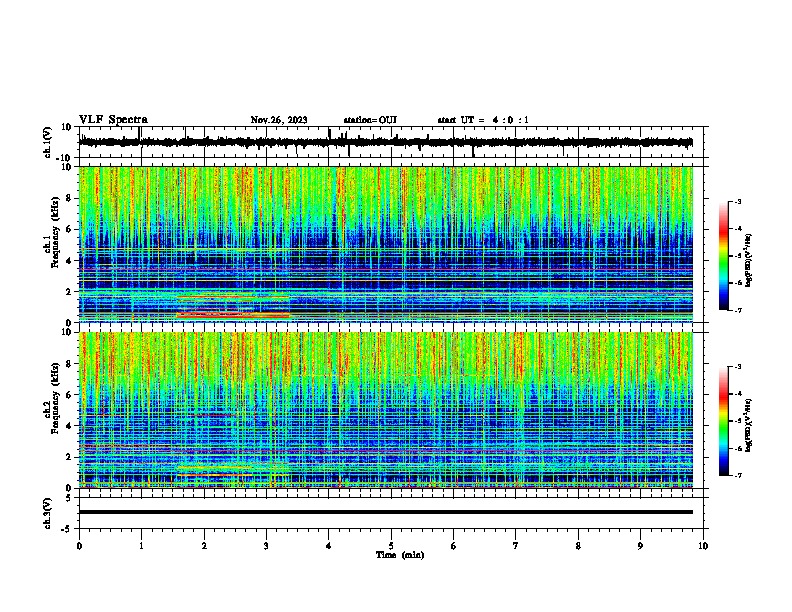Screen dimensions: 792x612
Task: Click the ch.1 "Frequency (kHz)" axis label
Action: 55,232
